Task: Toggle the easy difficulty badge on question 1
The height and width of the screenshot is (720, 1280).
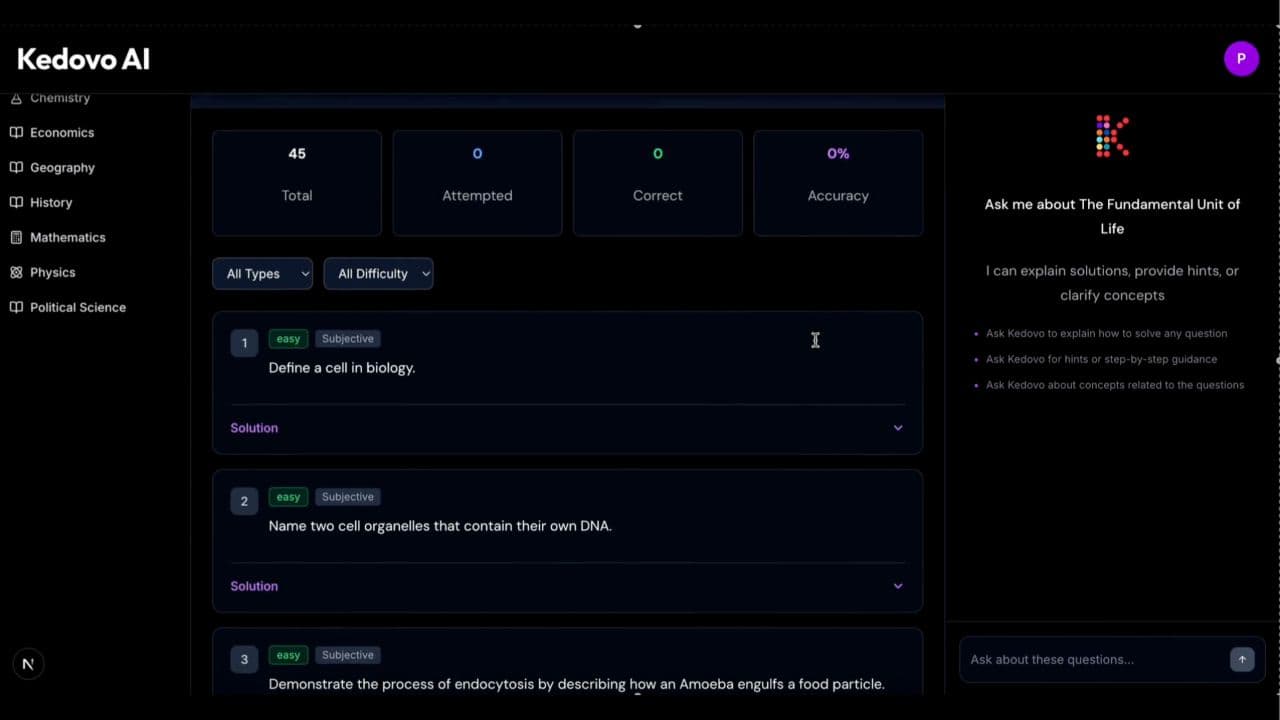Action: (x=288, y=338)
